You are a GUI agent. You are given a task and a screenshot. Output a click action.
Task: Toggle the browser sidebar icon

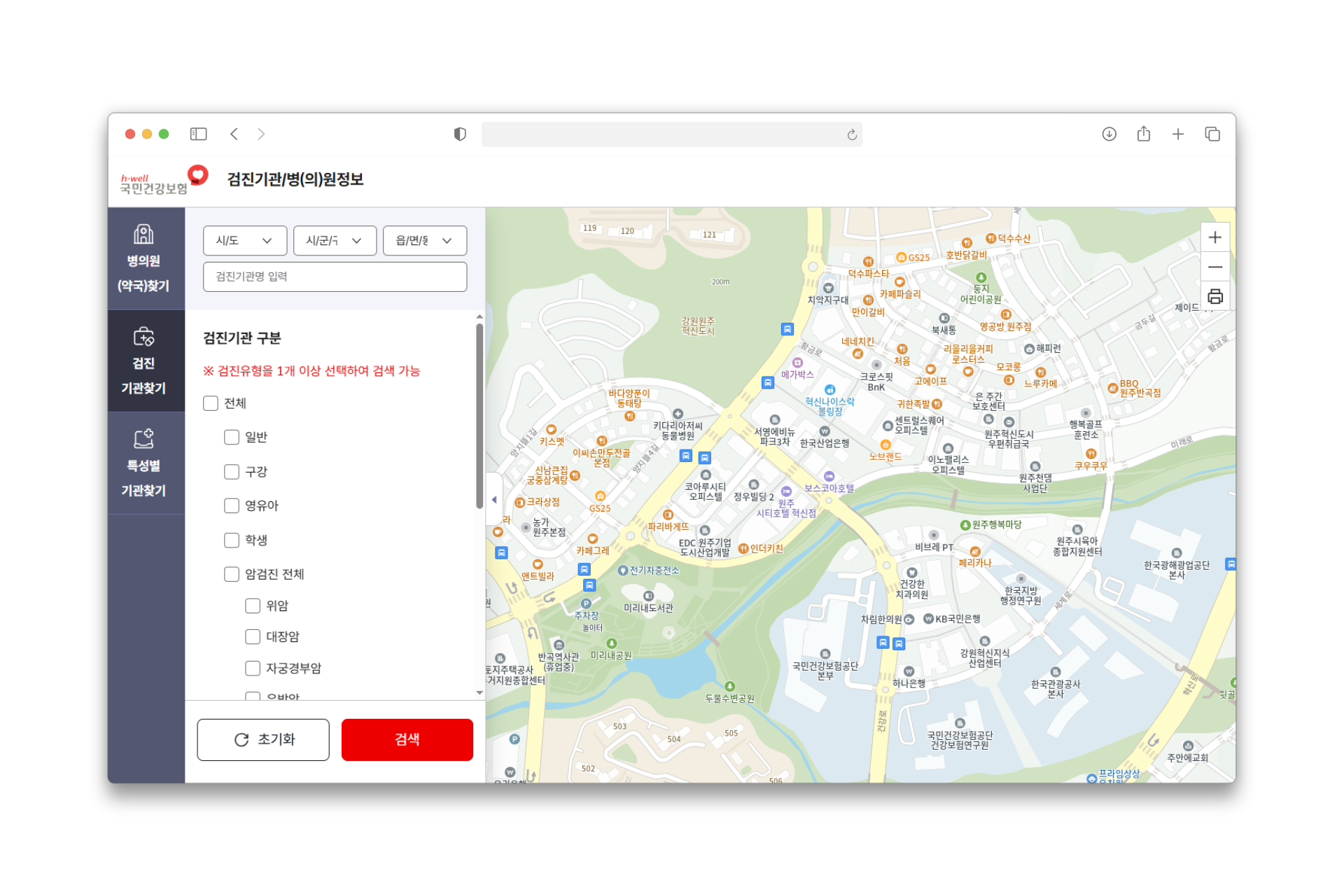[x=198, y=134]
